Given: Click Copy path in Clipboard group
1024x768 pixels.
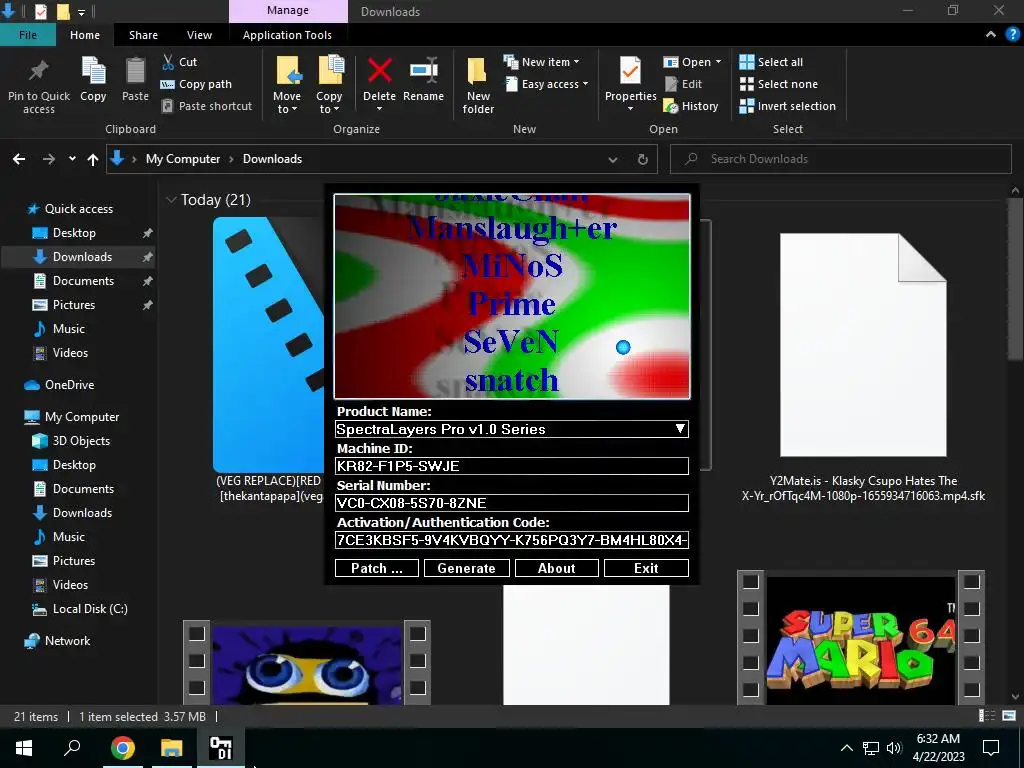Looking at the screenshot, I should coord(196,84).
